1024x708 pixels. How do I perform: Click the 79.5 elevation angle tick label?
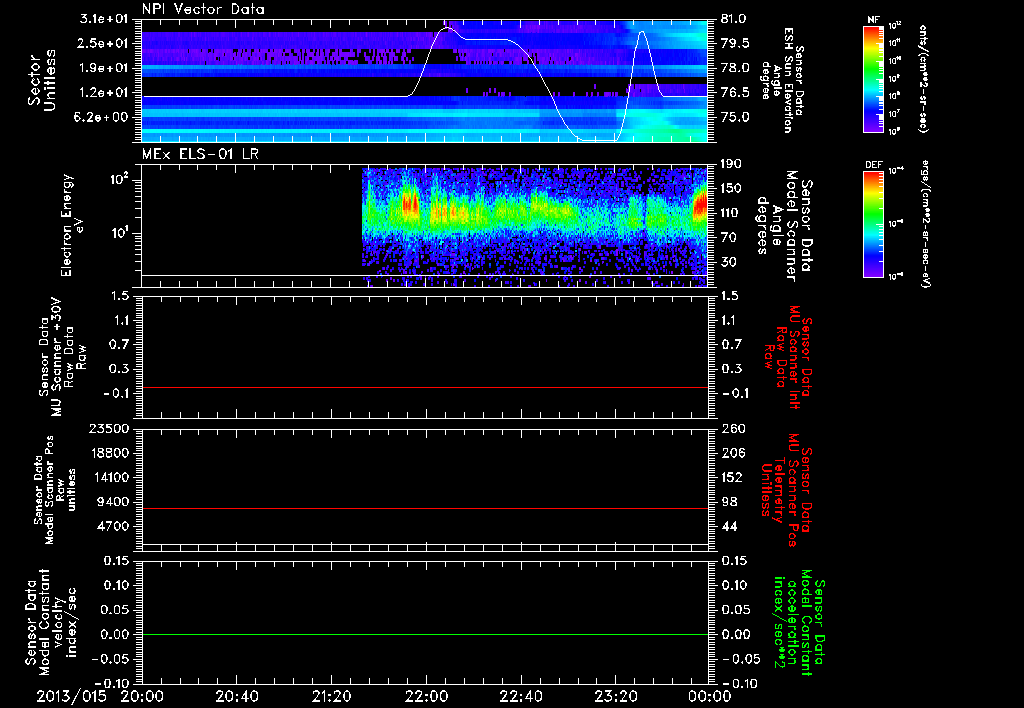(735, 43)
